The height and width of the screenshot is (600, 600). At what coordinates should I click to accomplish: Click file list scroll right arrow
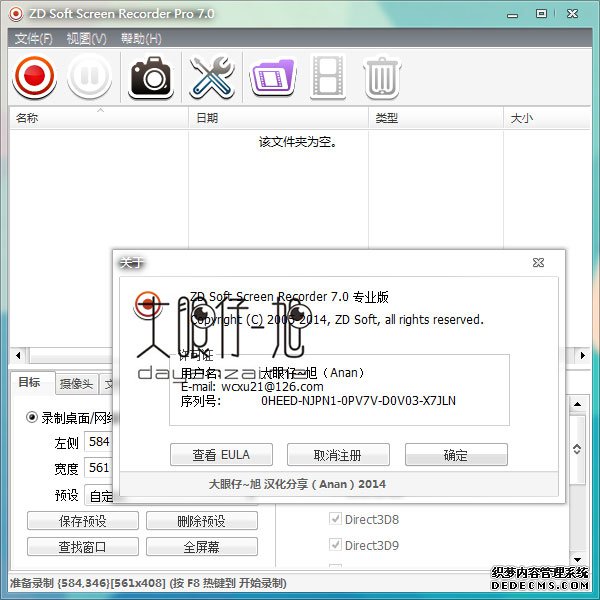coord(583,355)
